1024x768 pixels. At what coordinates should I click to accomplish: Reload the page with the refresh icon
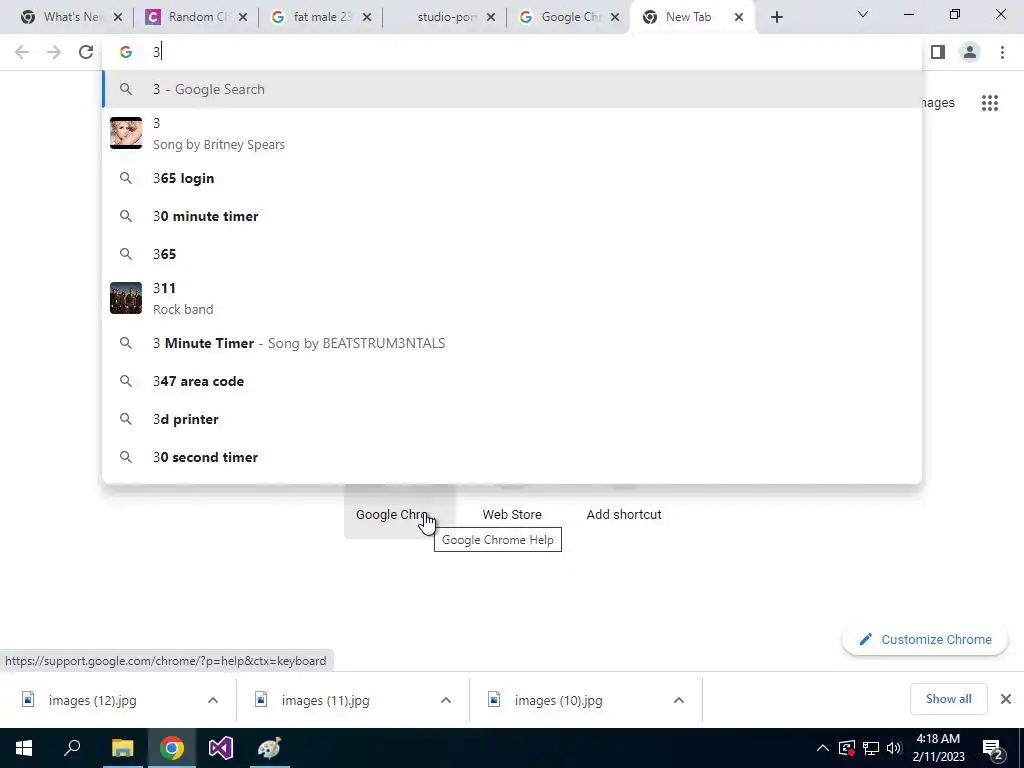[x=86, y=52]
